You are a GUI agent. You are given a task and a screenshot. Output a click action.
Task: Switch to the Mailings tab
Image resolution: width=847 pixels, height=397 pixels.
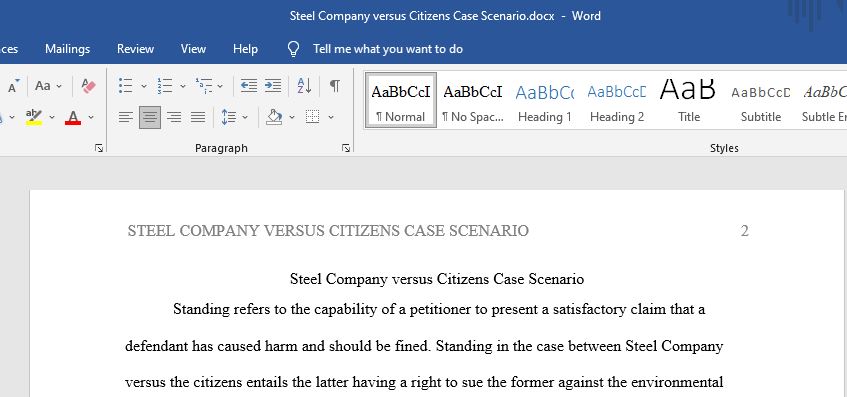click(68, 49)
